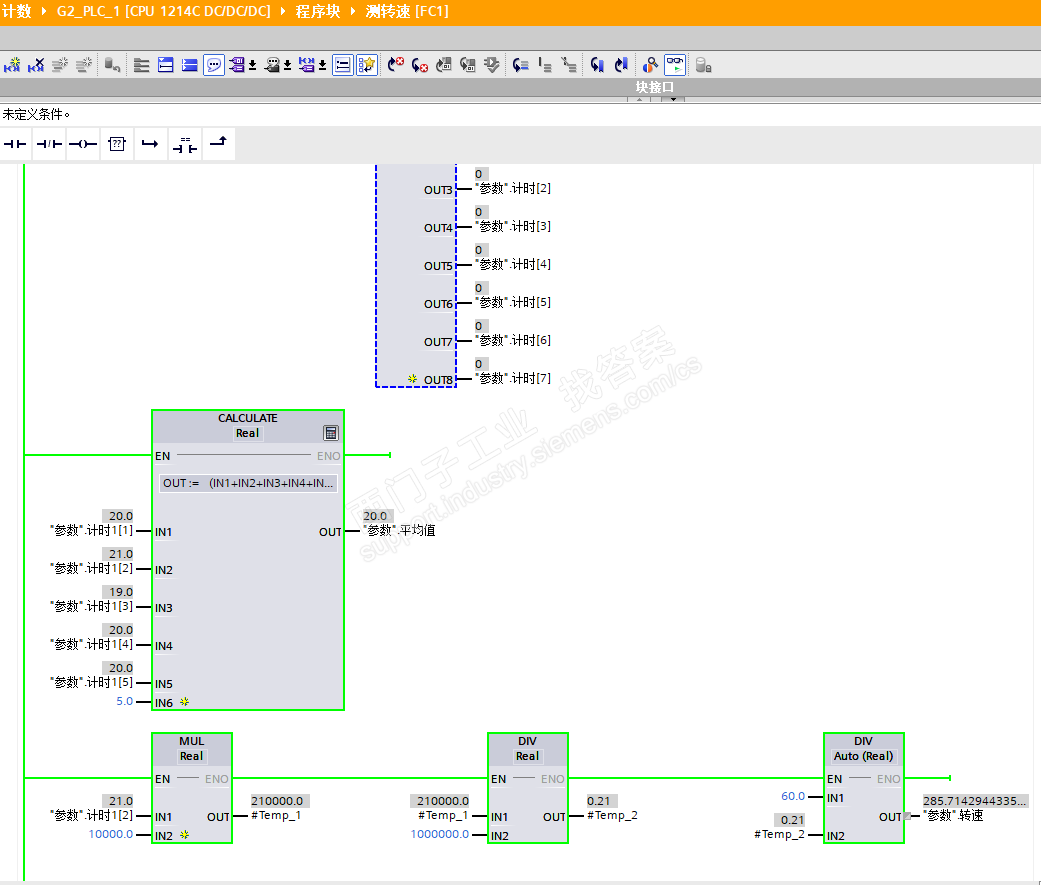Click star to add IN7 on CALCULATE
The height and width of the screenshot is (885, 1041).
[185, 702]
